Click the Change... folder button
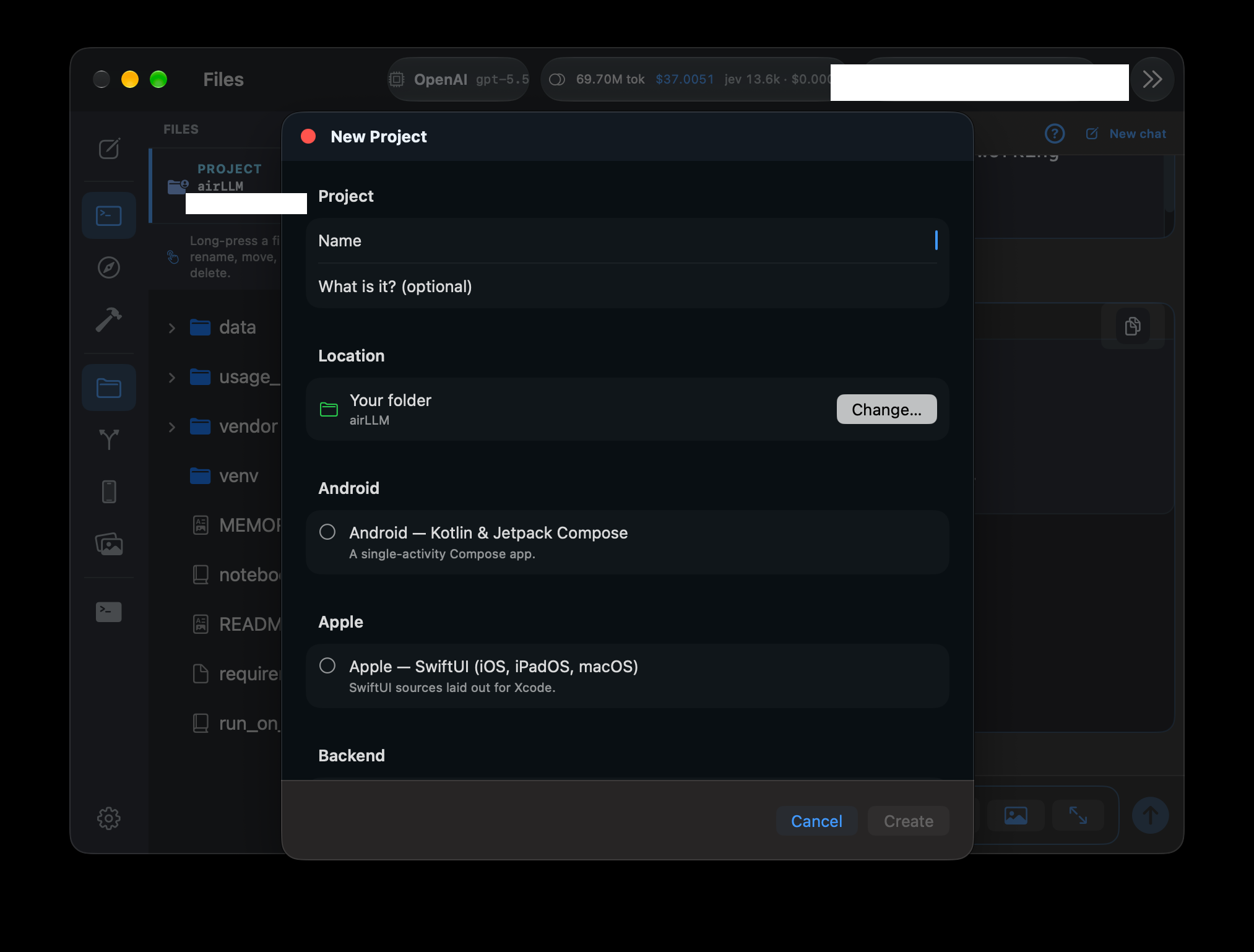This screenshot has height=952, width=1254. click(886, 409)
